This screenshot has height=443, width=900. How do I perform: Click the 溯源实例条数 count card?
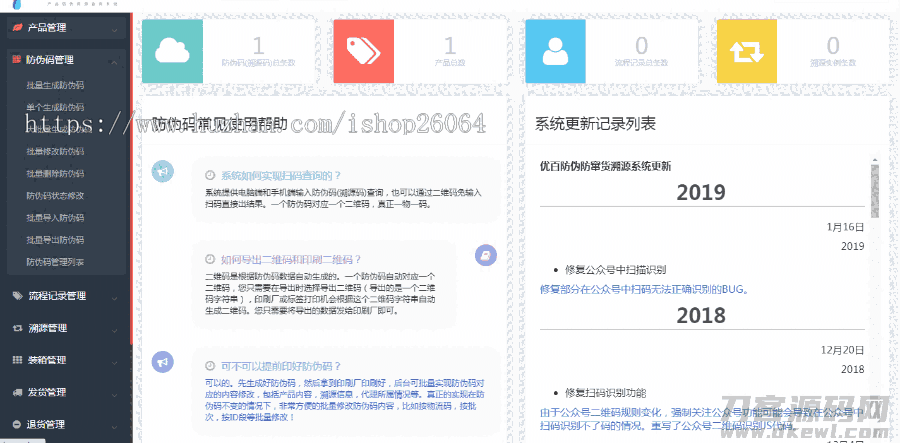click(x=802, y=51)
